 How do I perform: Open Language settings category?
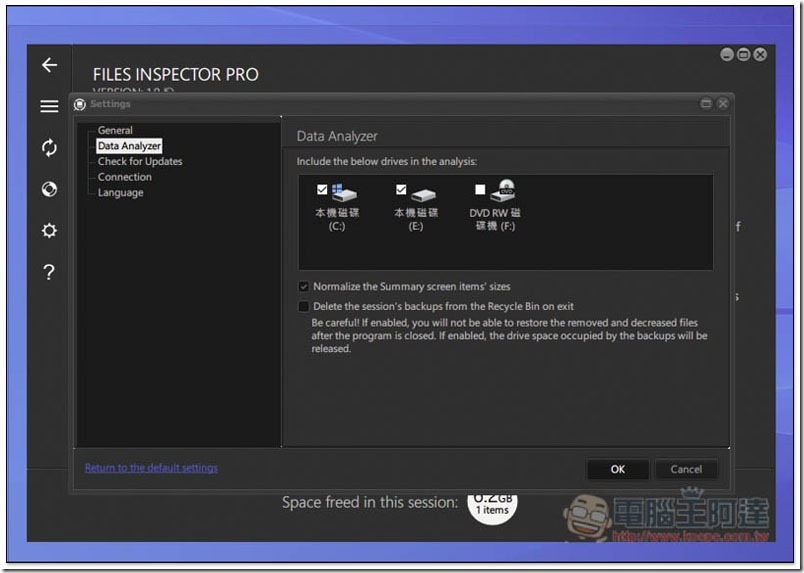120,193
